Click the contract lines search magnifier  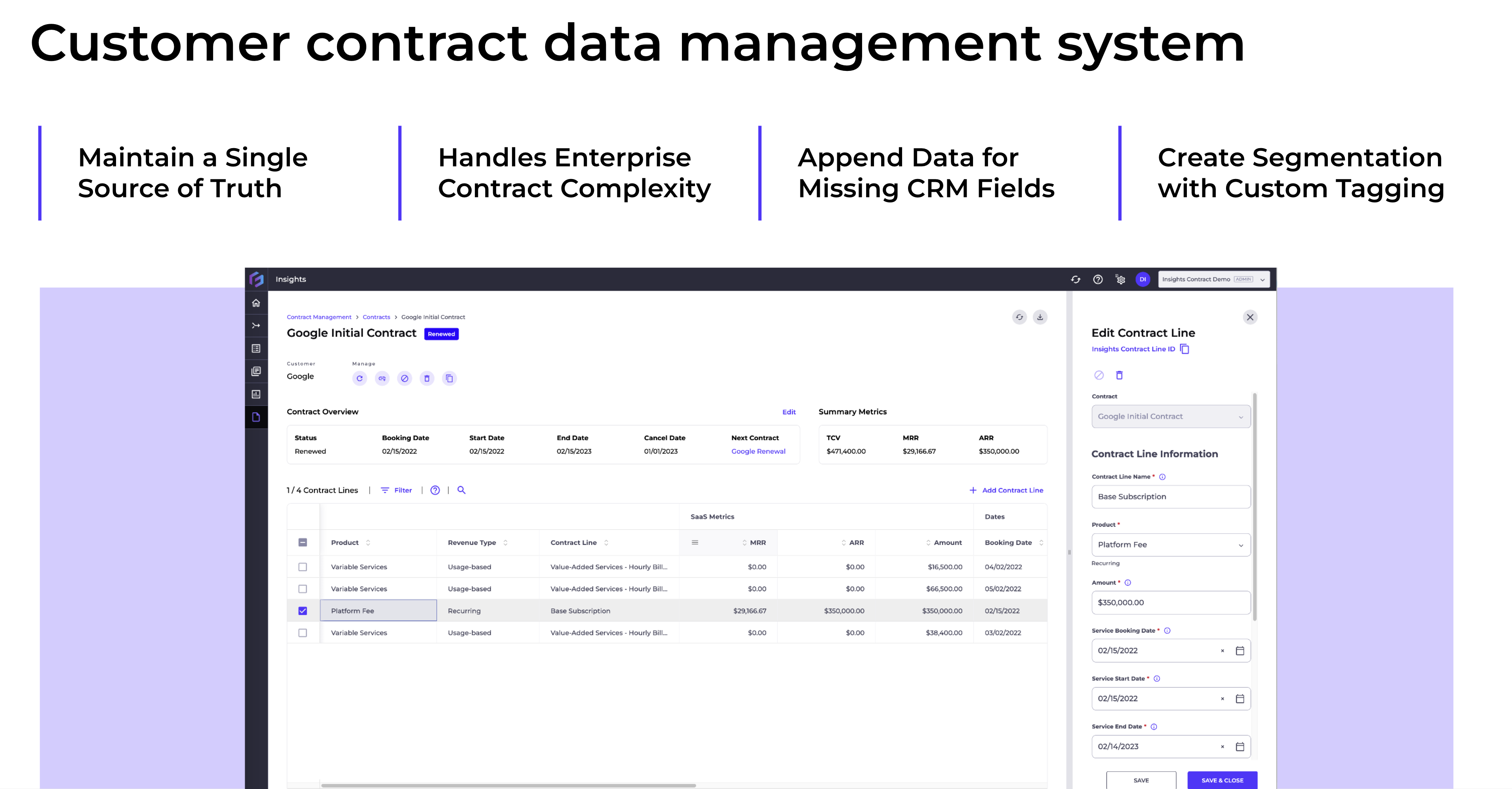click(x=461, y=490)
